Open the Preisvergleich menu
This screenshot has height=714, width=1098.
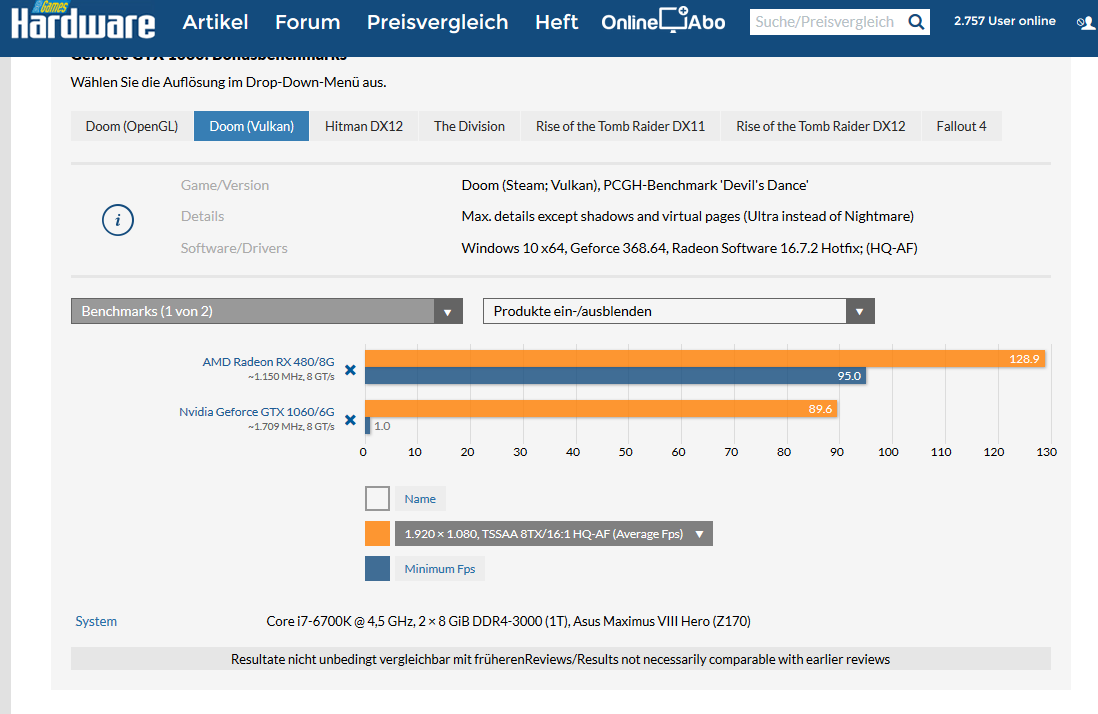click(438, 22)
